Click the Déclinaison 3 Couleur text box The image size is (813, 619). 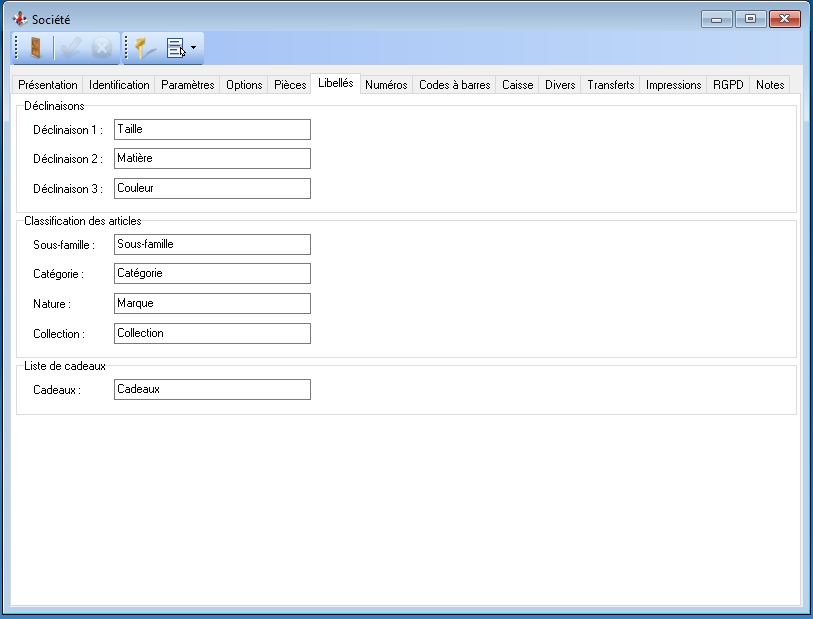(x=212, y=188)
